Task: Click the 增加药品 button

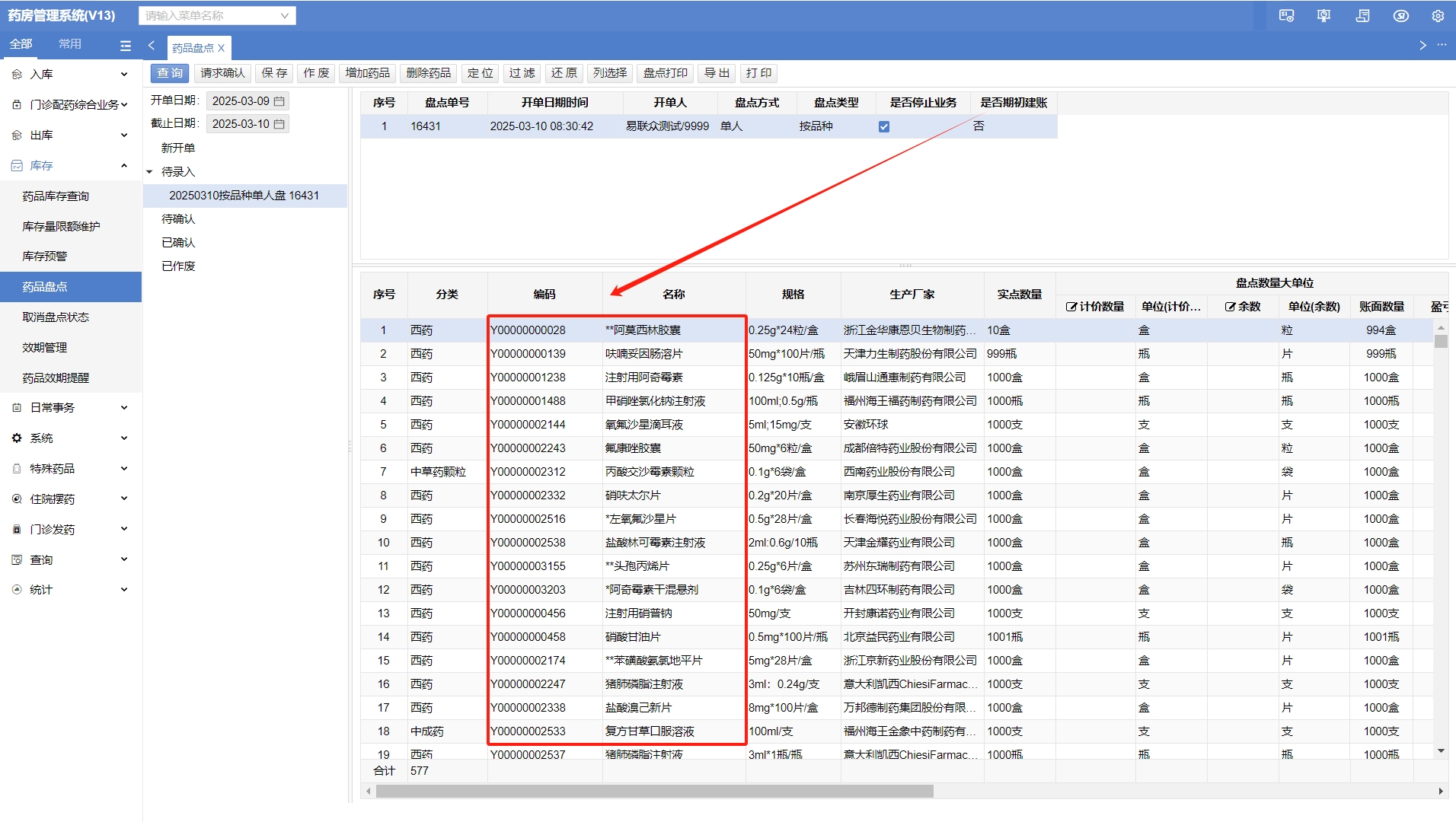Action: (367, 73)
